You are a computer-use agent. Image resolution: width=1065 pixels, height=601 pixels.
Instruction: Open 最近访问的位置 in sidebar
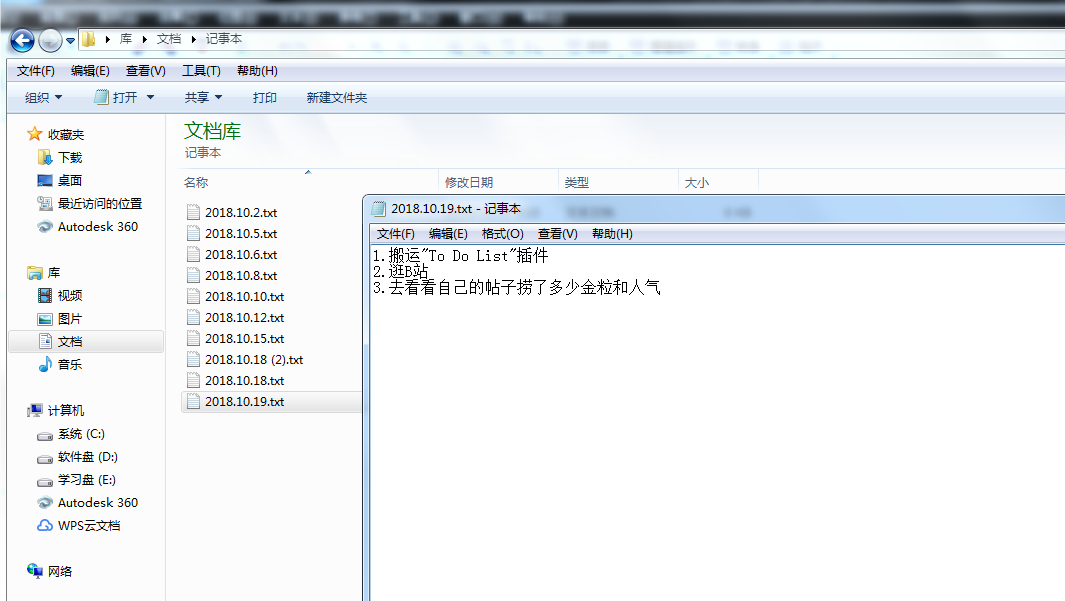(x=99, y=204)
